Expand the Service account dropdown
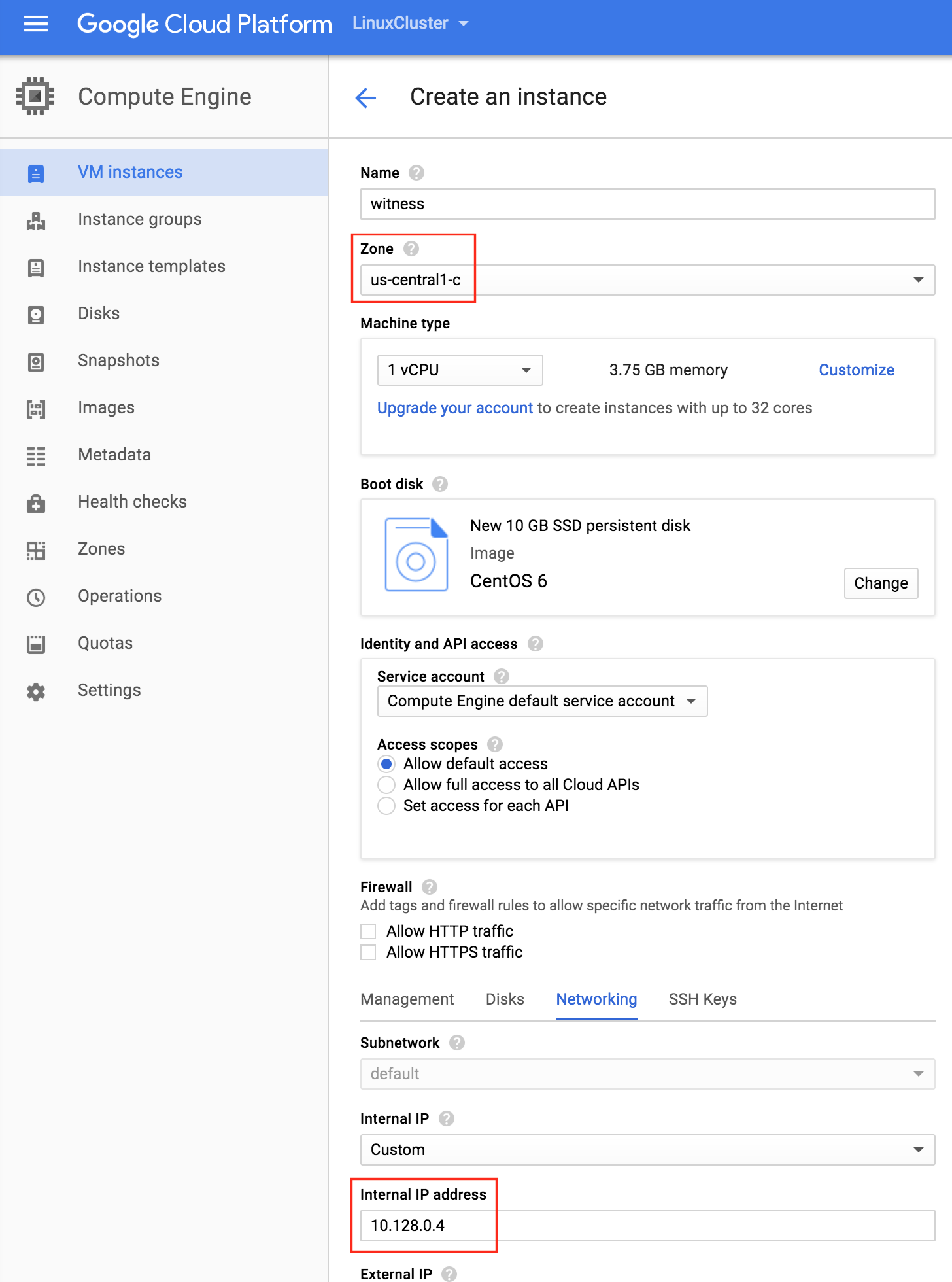The height and width of the screenshot is (1282, 952). (x=542, y=701)
